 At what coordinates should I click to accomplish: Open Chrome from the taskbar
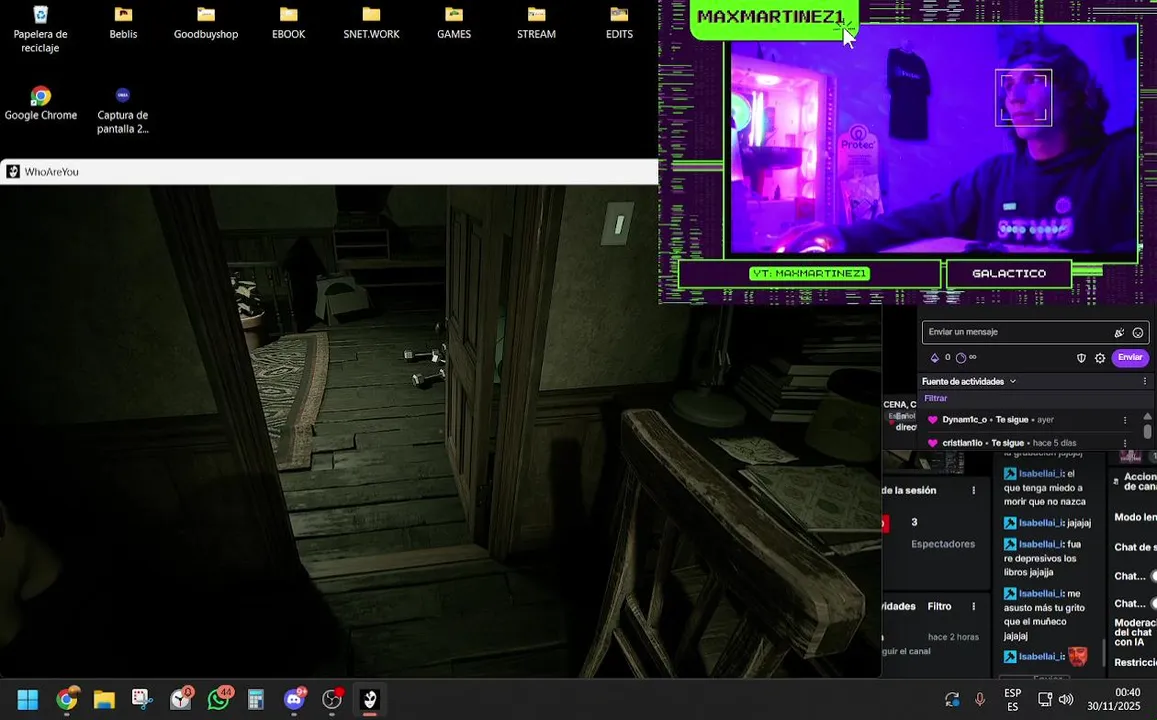(x=66, y=699)
